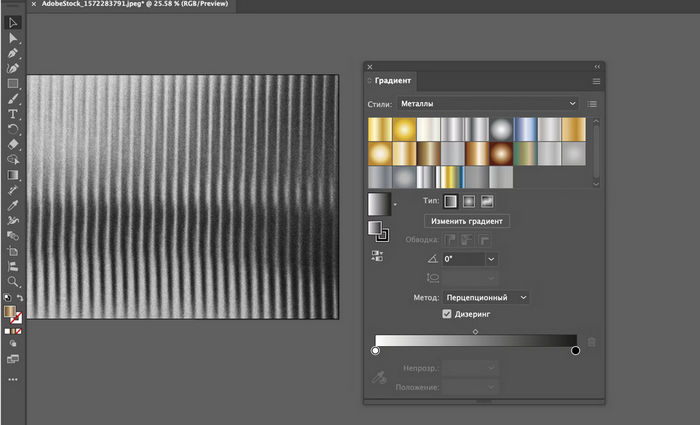Choose the linear gradient type
The width and height of the screenshot is (700, 425).
click(x=452, y=201)
